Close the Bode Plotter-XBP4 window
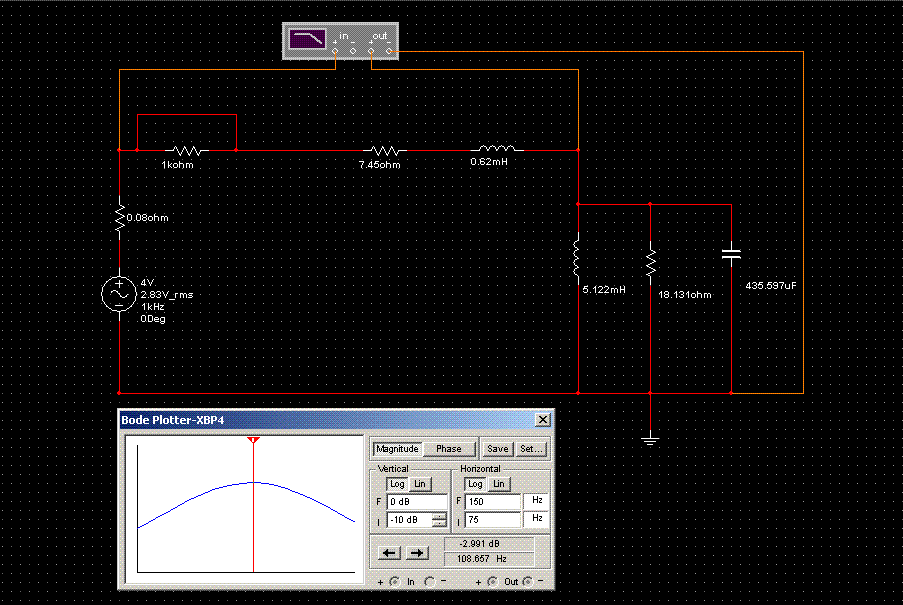 coord(542,420)
